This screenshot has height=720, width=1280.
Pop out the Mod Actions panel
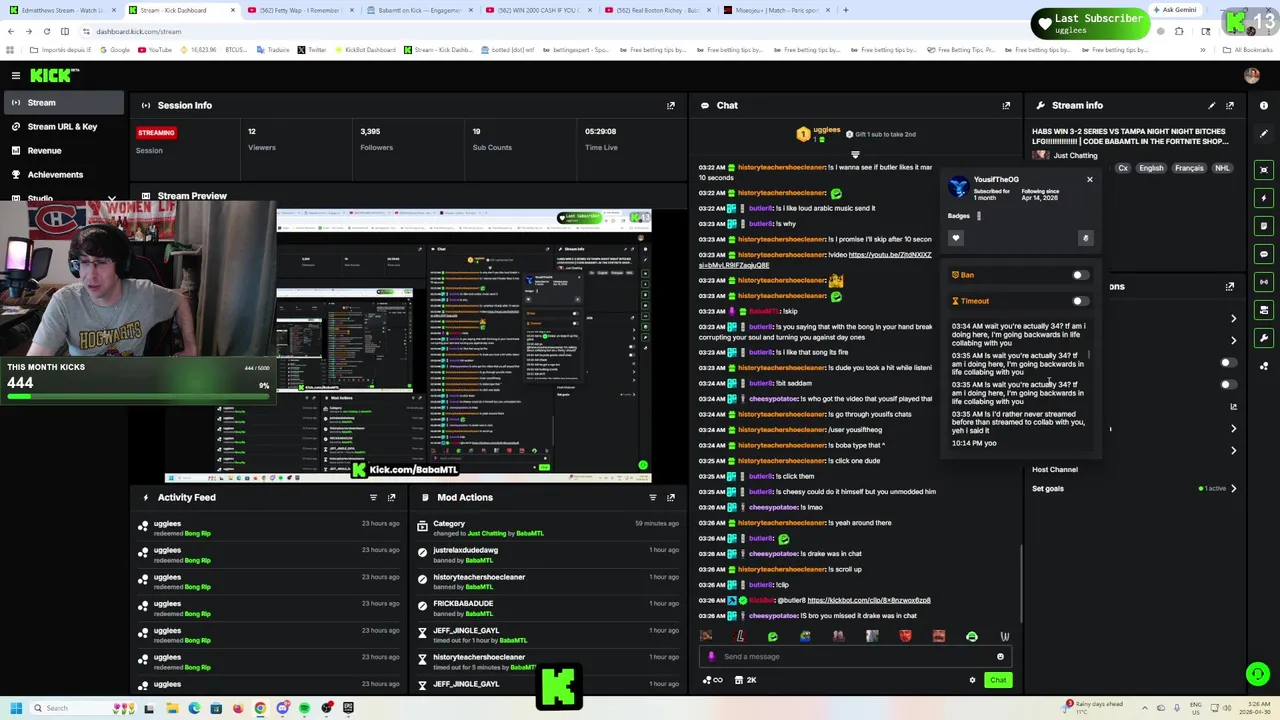[x=671, y=497]
